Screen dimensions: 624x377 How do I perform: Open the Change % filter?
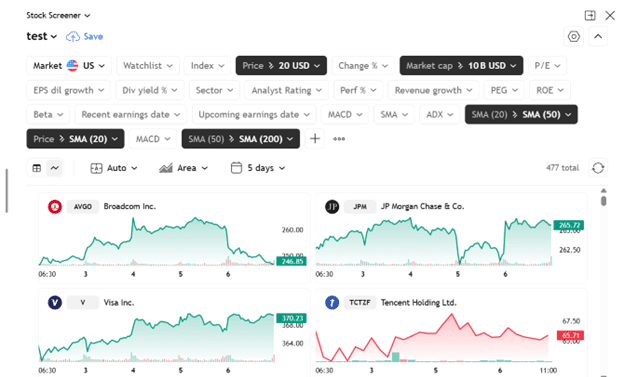(x=363, y=66)
